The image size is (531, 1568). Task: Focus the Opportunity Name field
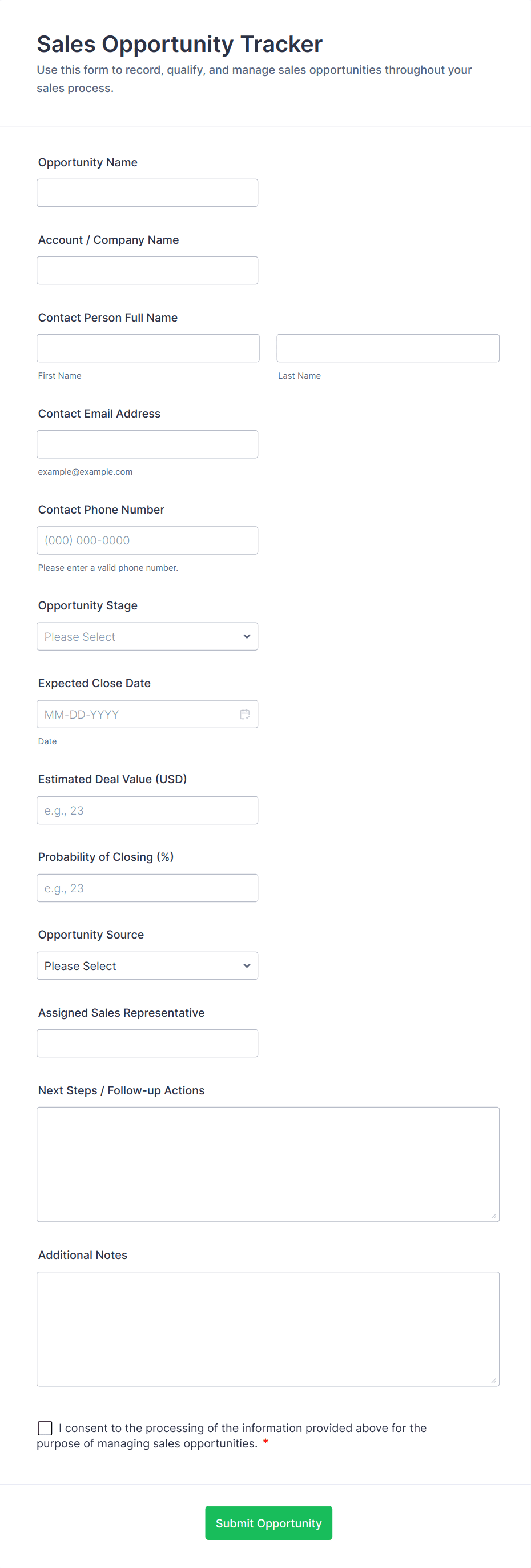[147, 192]
